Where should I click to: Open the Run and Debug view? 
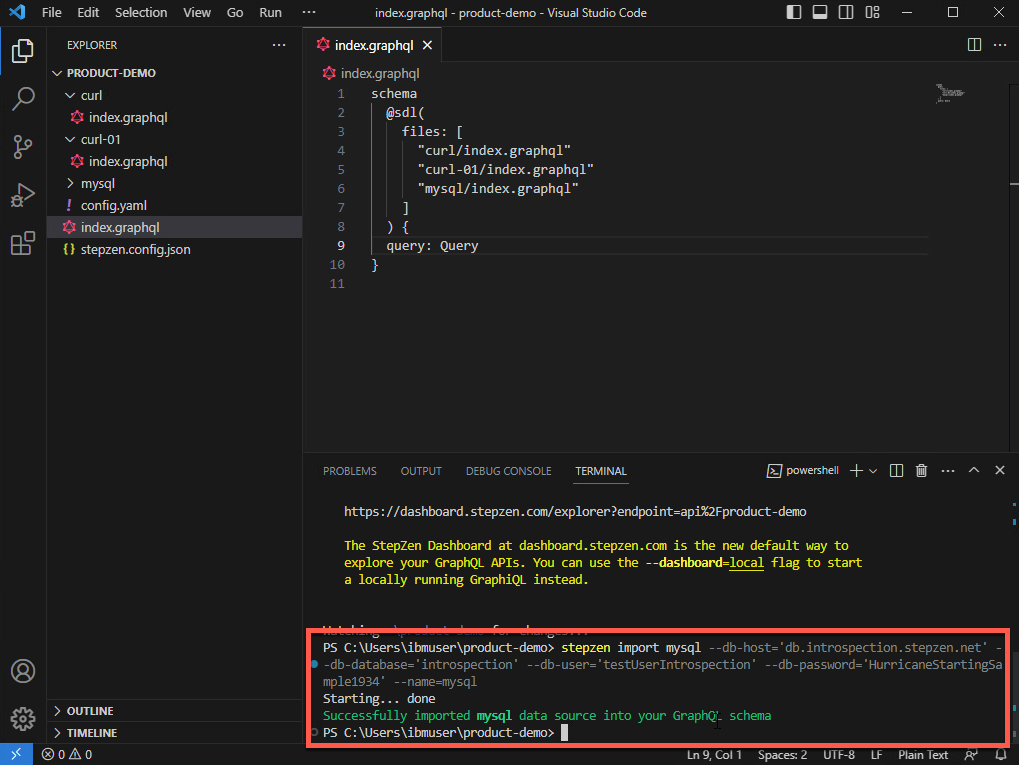click(x=22, y=195)
